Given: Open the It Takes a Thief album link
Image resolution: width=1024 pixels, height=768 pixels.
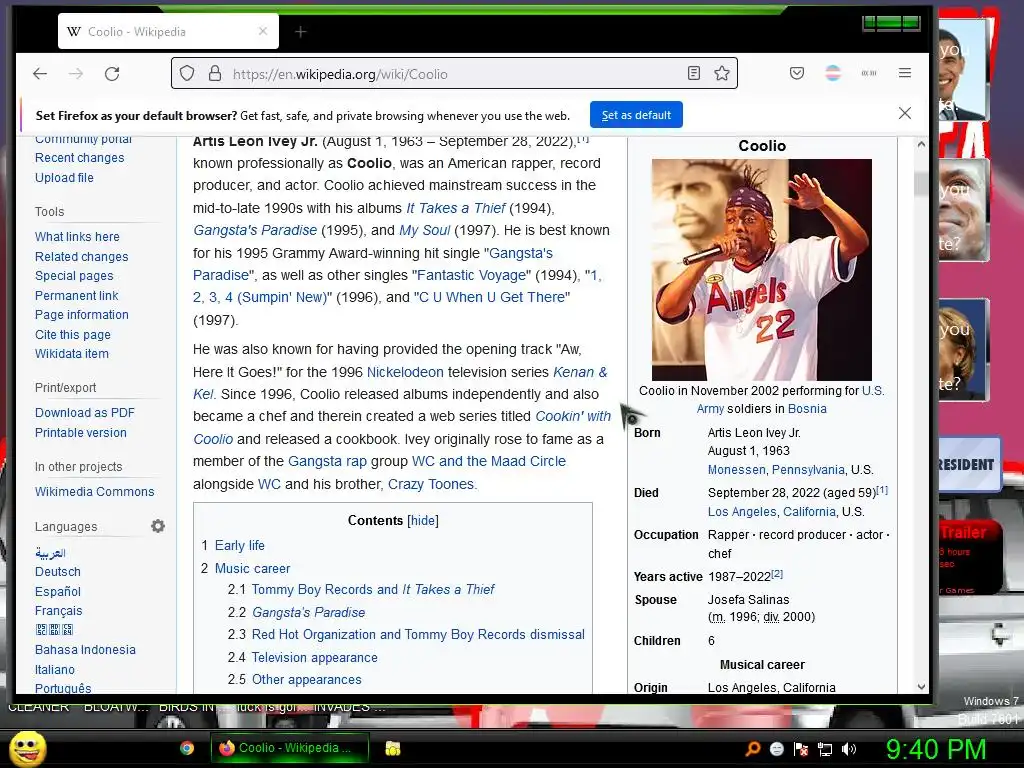Looking at the screenshot, I should point(456,208).
